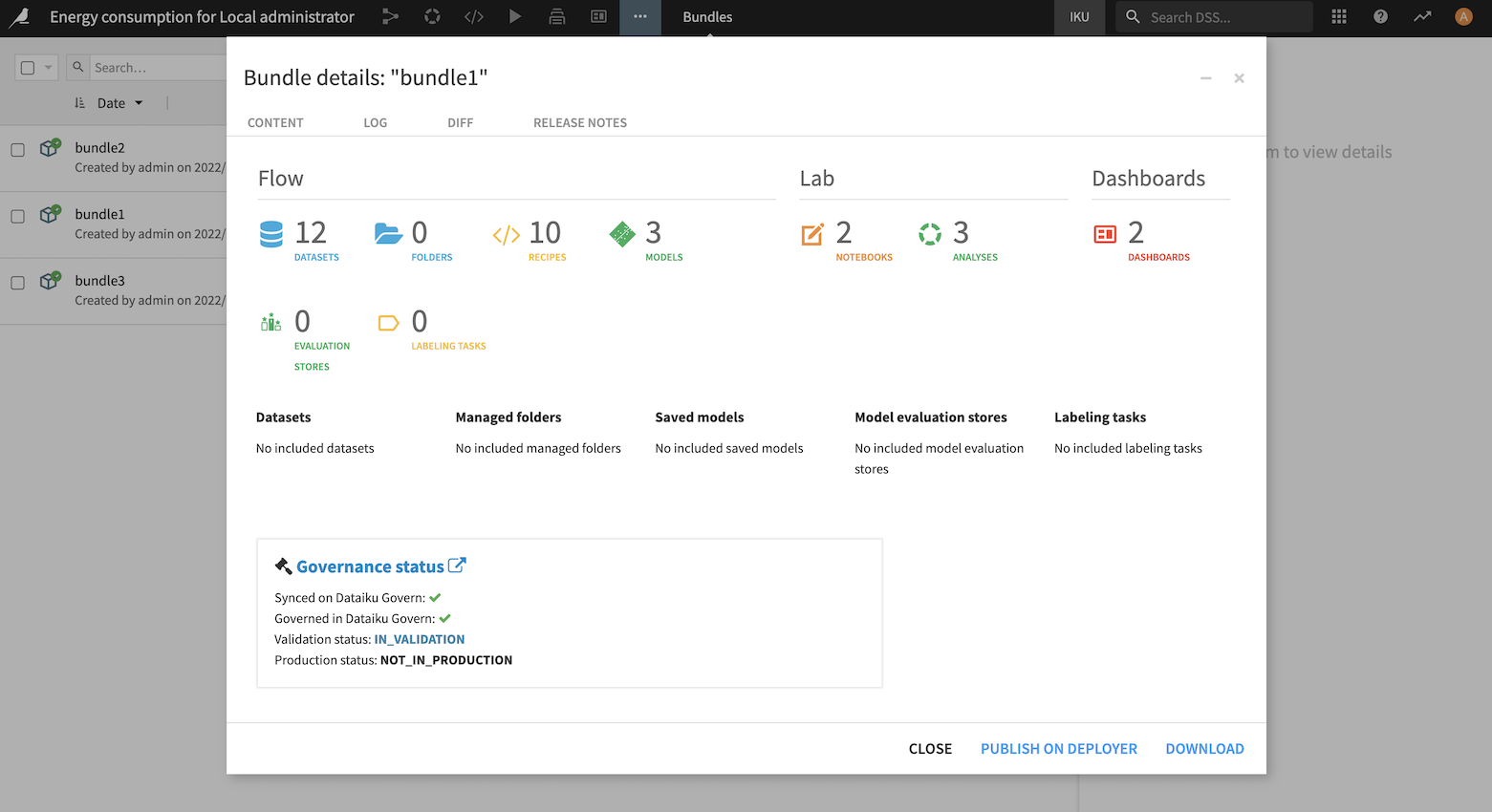Open the Governance status link
The height and width of the screenshot is (812, 1492).
370,566
